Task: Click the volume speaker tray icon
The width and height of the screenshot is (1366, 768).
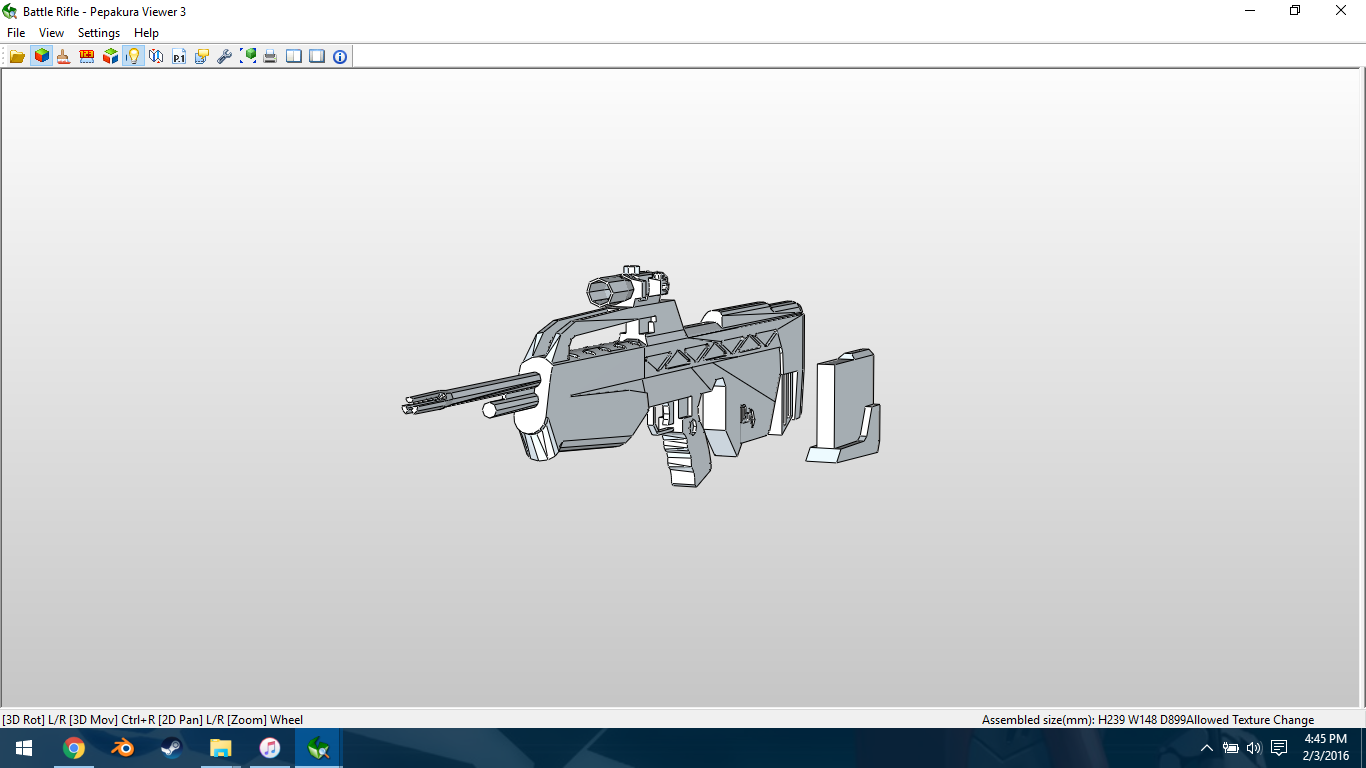Action: [1254, 748]
